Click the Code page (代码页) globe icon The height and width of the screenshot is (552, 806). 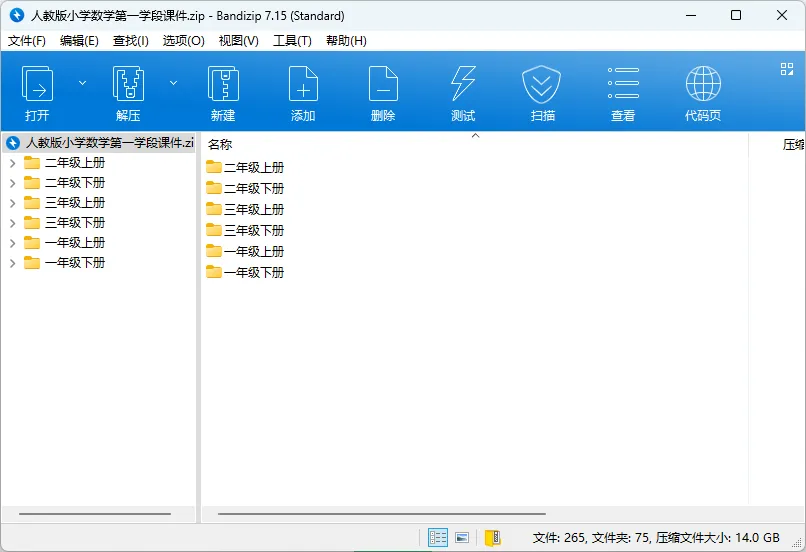click(703, 84)
